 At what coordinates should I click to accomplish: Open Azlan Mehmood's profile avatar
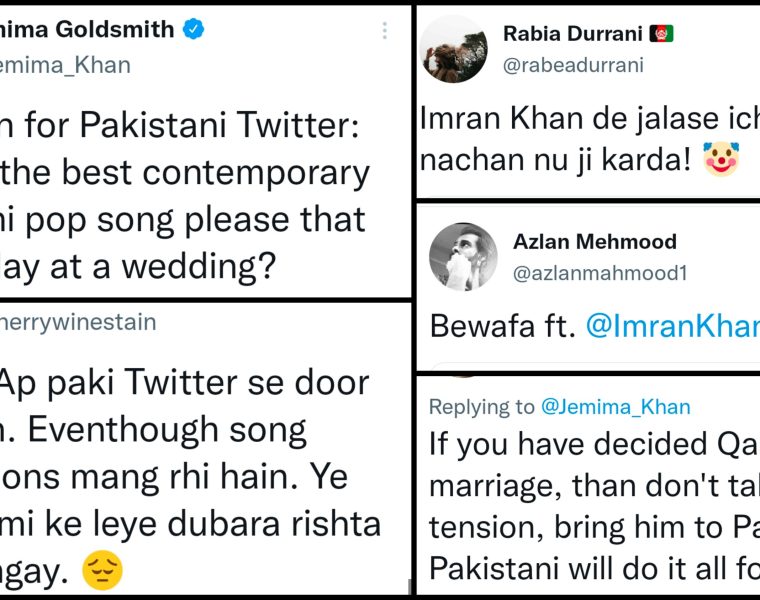[x=463, y=256]
